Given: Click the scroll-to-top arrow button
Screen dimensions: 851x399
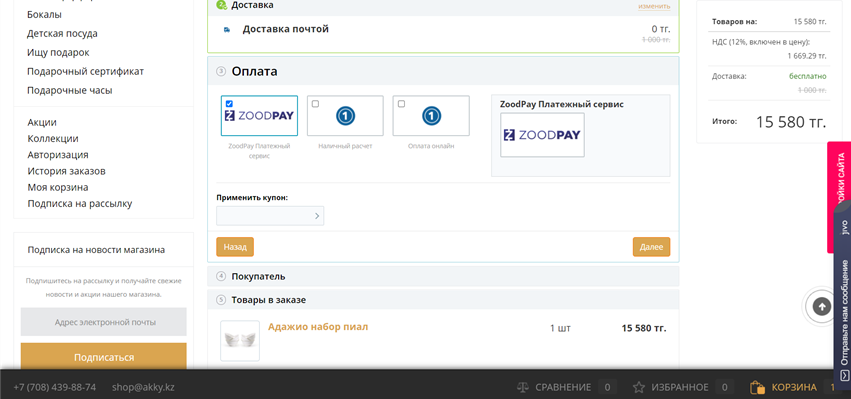Looking at the screenshot, I should [x=822, y=307].
